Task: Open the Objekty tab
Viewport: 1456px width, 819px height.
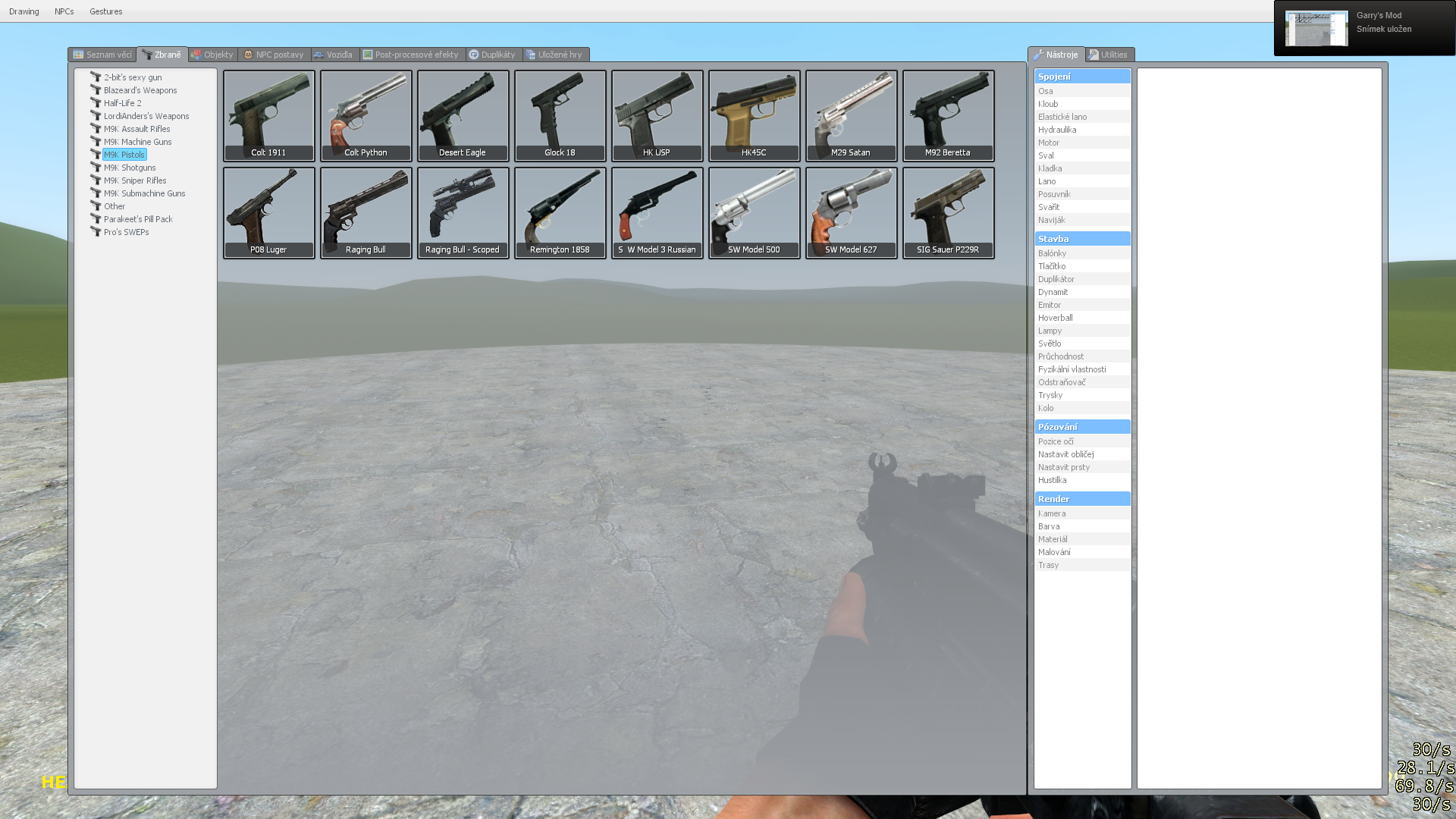Action: pos(212,55)
